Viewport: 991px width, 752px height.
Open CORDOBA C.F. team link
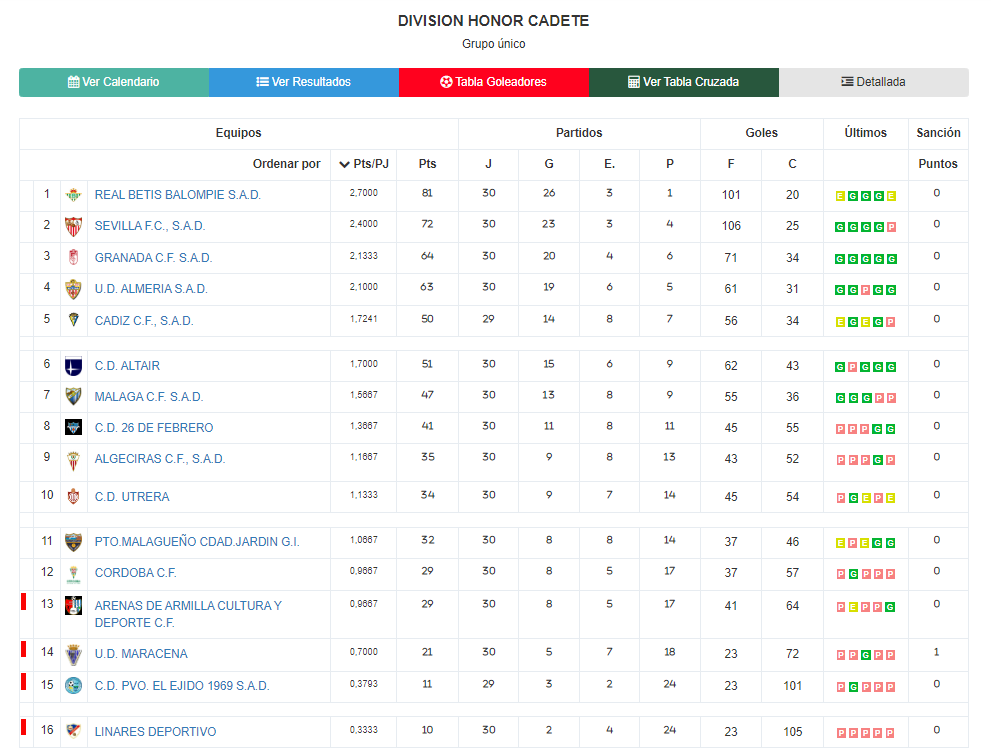(135, 573)
